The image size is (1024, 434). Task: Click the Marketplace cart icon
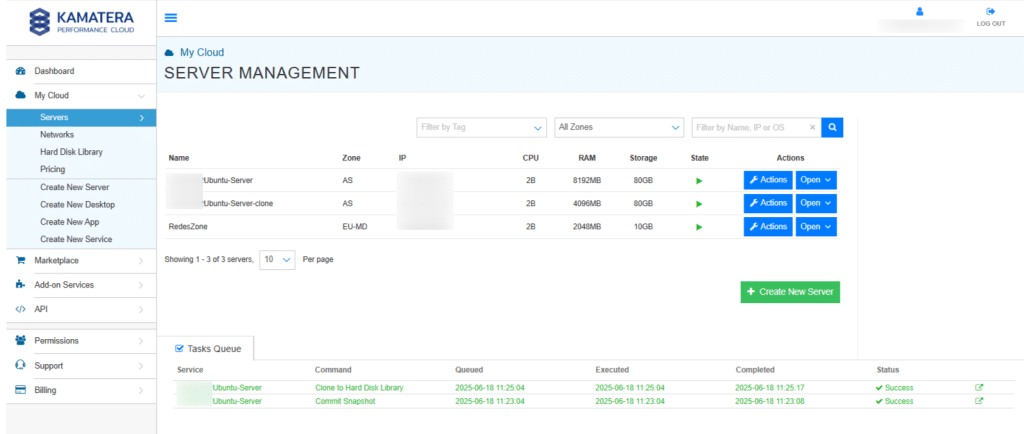(x=20, y=260)
